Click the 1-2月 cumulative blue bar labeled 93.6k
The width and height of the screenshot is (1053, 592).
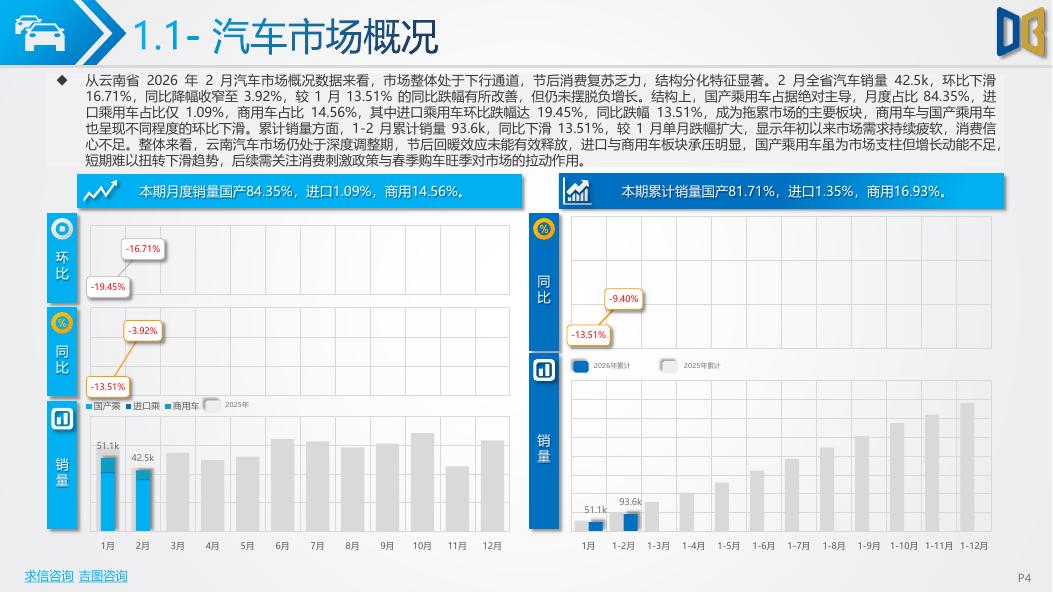click(631, 522)
